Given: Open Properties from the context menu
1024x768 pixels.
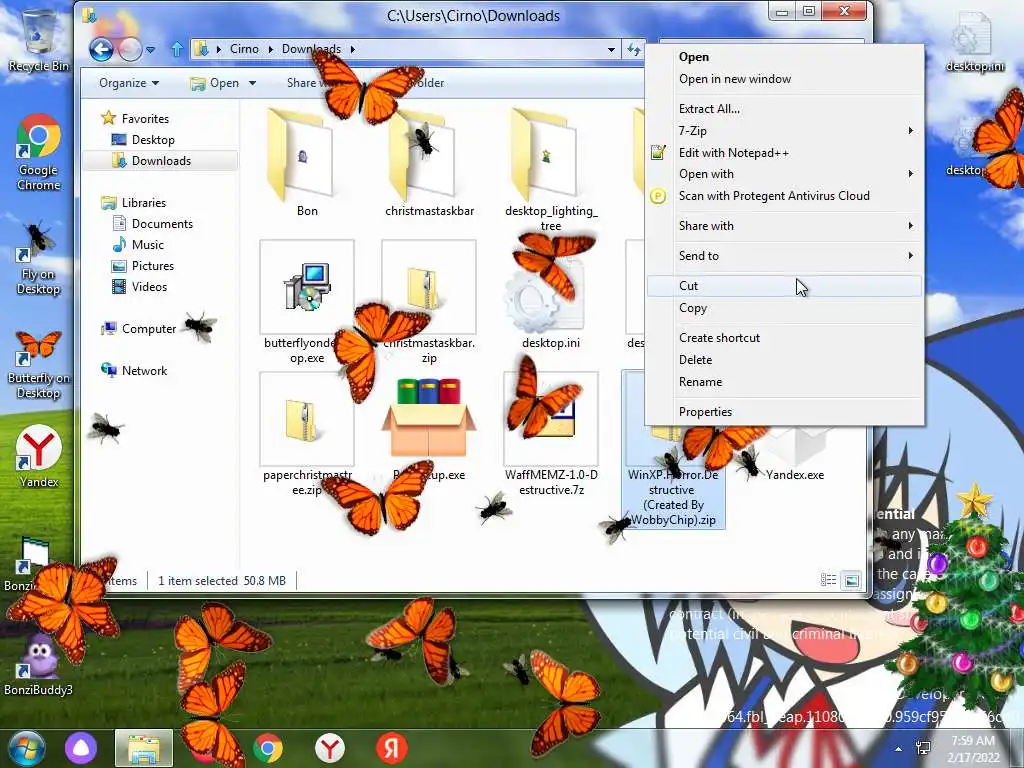Looking at the screenshot, I should (x=785, y=412).
